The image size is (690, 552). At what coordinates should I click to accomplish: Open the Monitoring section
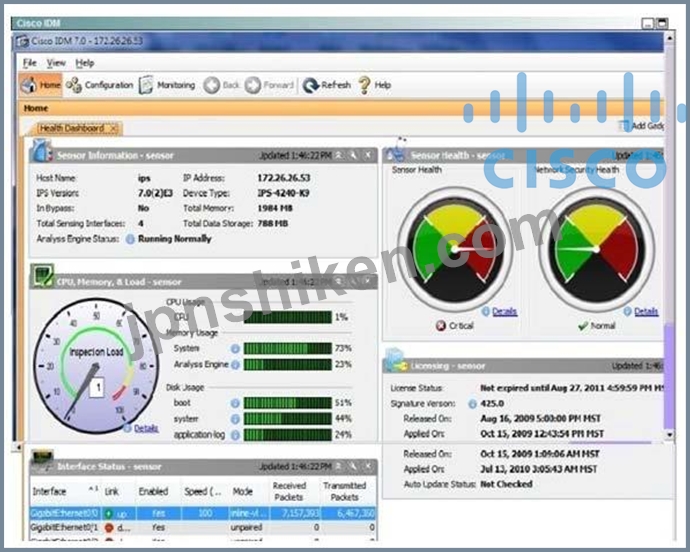(x=167, y=85)
